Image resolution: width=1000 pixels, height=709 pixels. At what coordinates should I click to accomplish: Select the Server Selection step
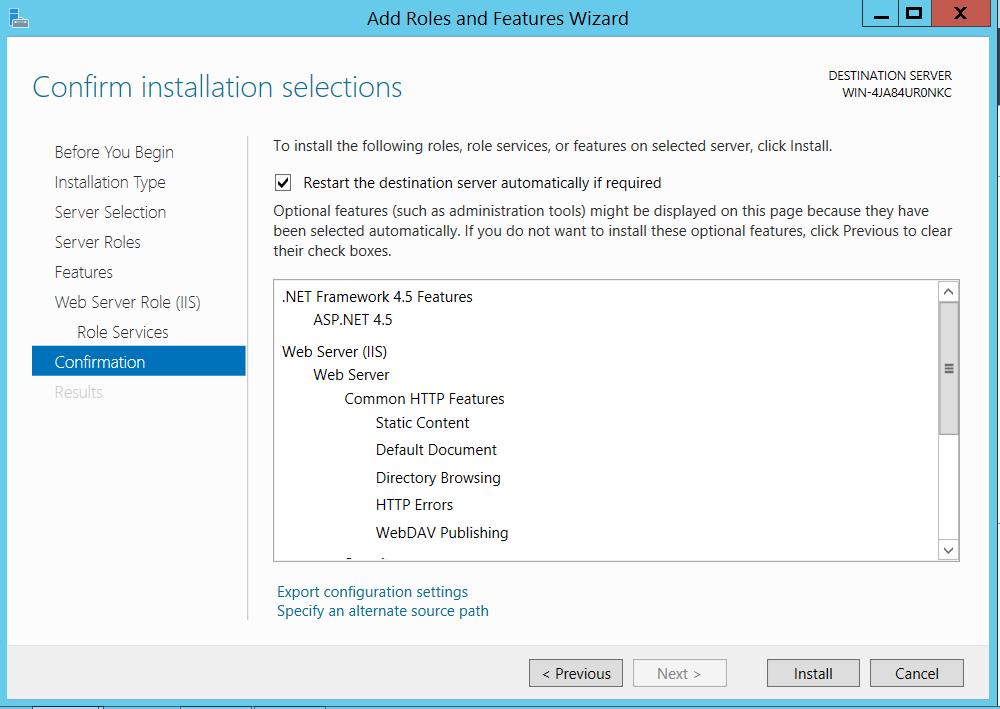pos(110,212)
